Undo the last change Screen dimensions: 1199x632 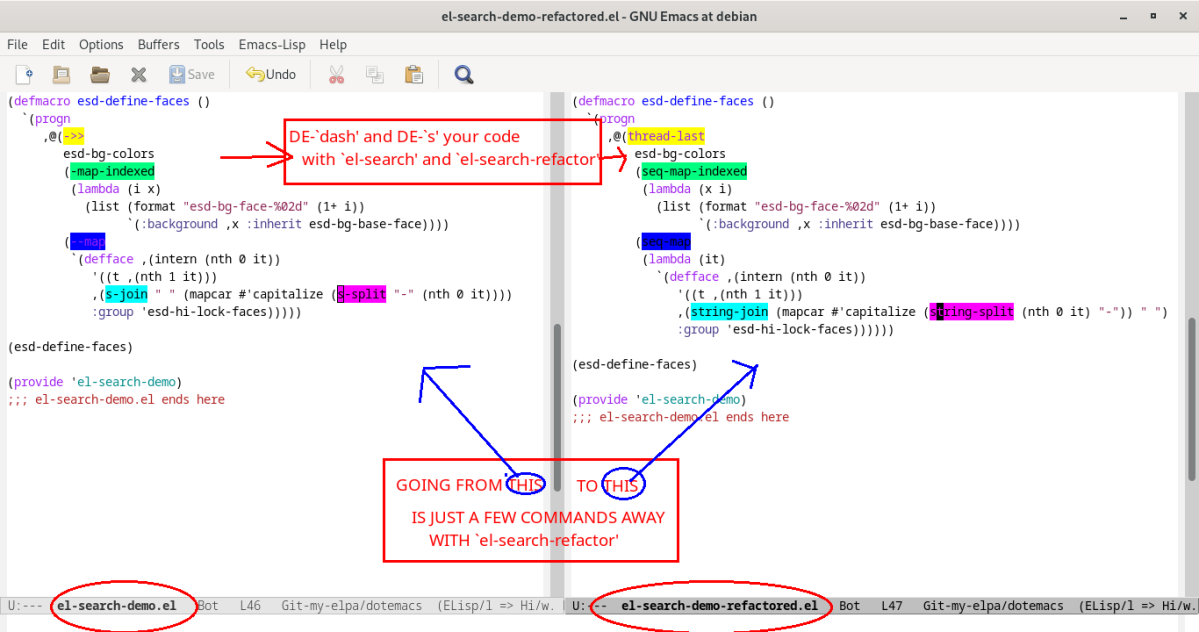pyautogui.click(x=270, y=74)
